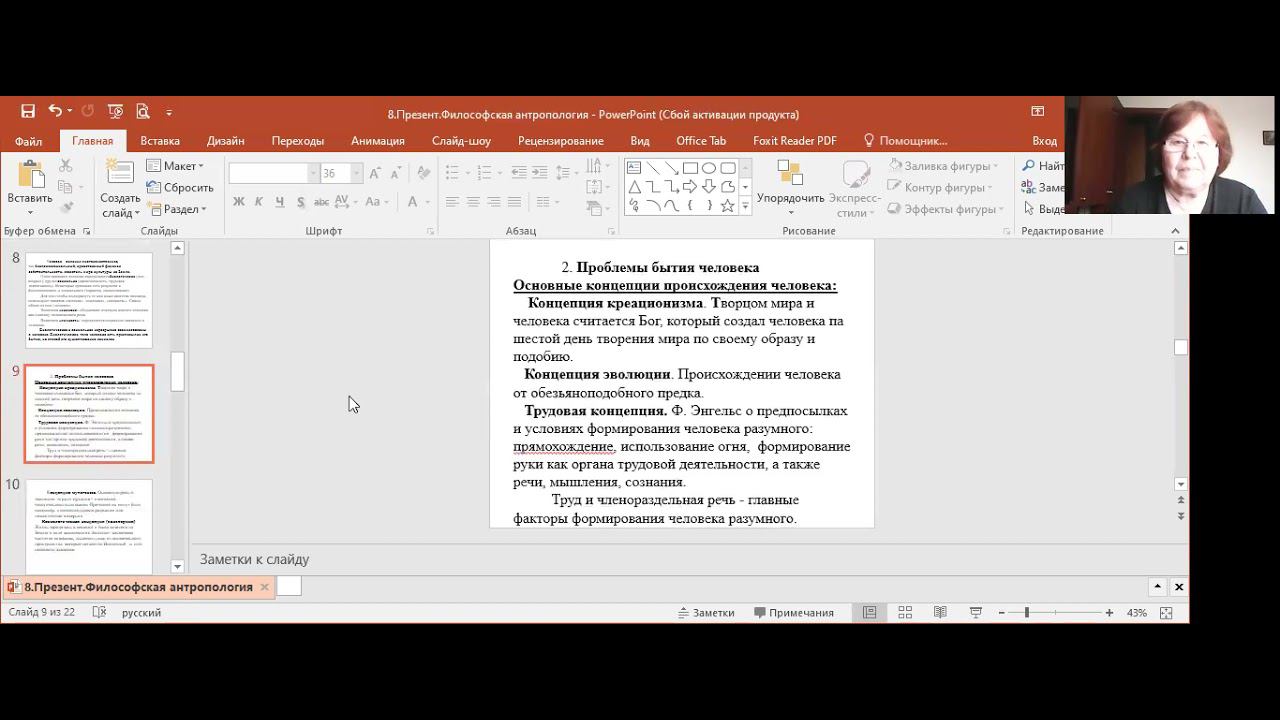Screen dimensions: 1280x720
Task: Open the Переходы tab
Action: tap(297, 141)
